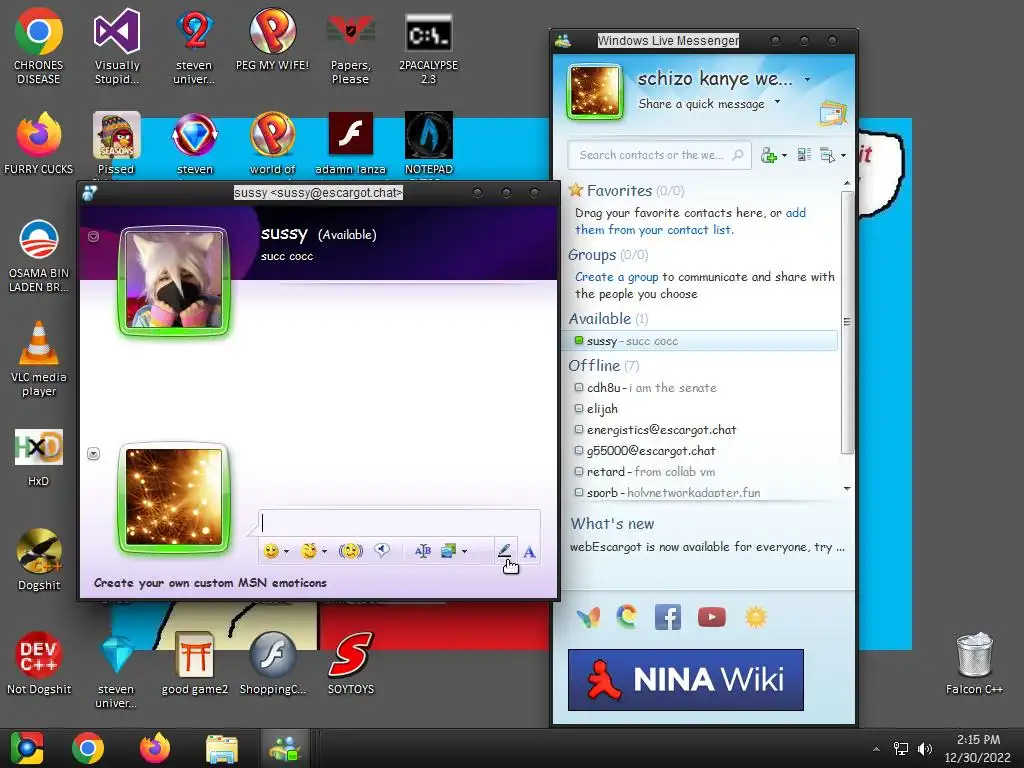The height and width of the screenshot is (768, 1024).
Task: Select the Recycle Bin labeled Falcon C++
Action: coord(974,663)
